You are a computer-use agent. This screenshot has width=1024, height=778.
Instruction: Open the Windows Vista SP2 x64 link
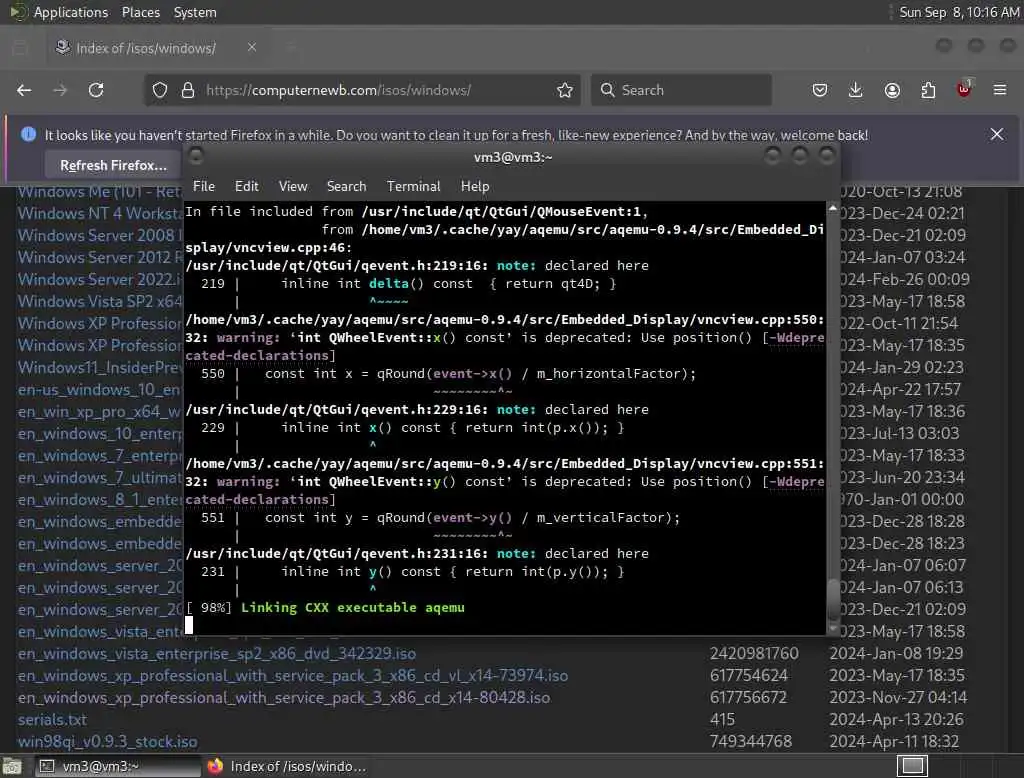(x=100, y=301)
